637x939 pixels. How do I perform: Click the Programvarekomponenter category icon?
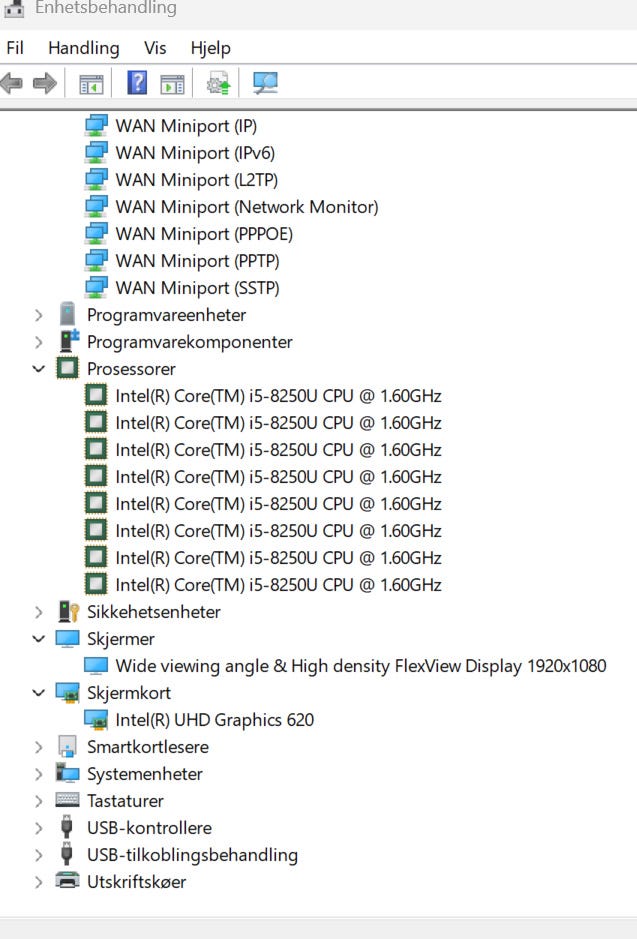(69, 341)
